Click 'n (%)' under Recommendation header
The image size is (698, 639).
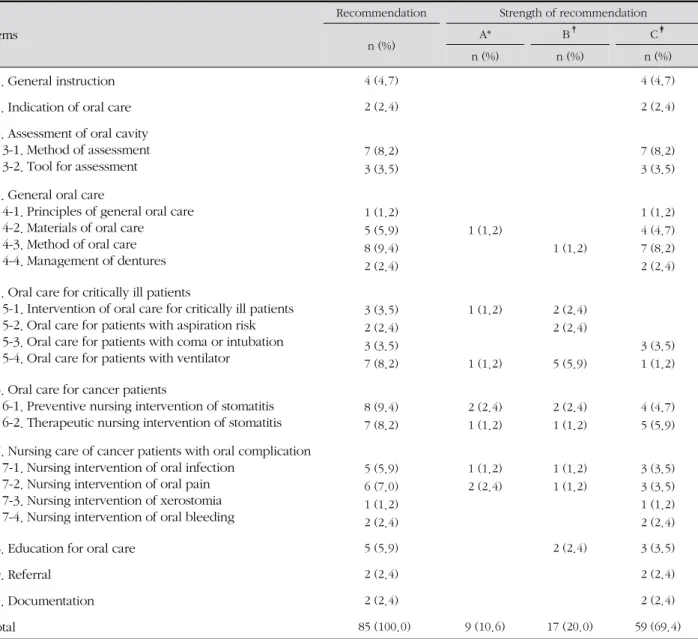[x=381, y=46]
